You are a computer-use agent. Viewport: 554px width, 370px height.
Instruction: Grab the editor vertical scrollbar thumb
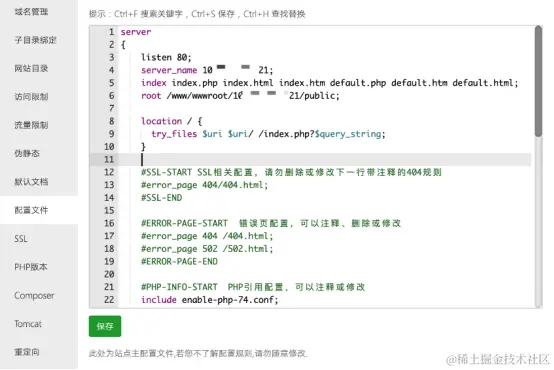[538, 81]
